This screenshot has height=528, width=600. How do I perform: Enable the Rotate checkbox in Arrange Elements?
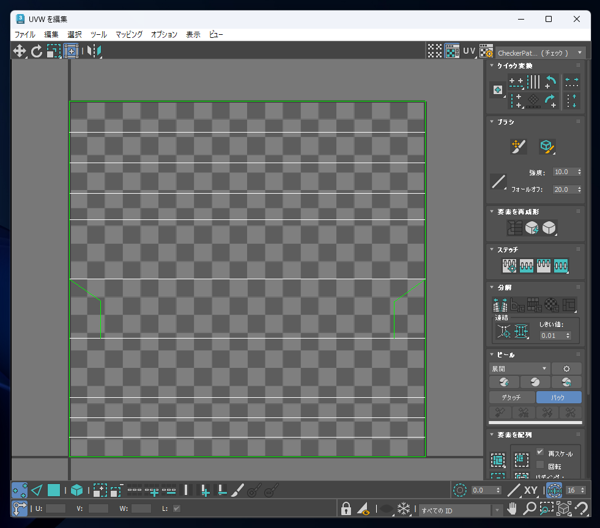(x=540, y=465)
